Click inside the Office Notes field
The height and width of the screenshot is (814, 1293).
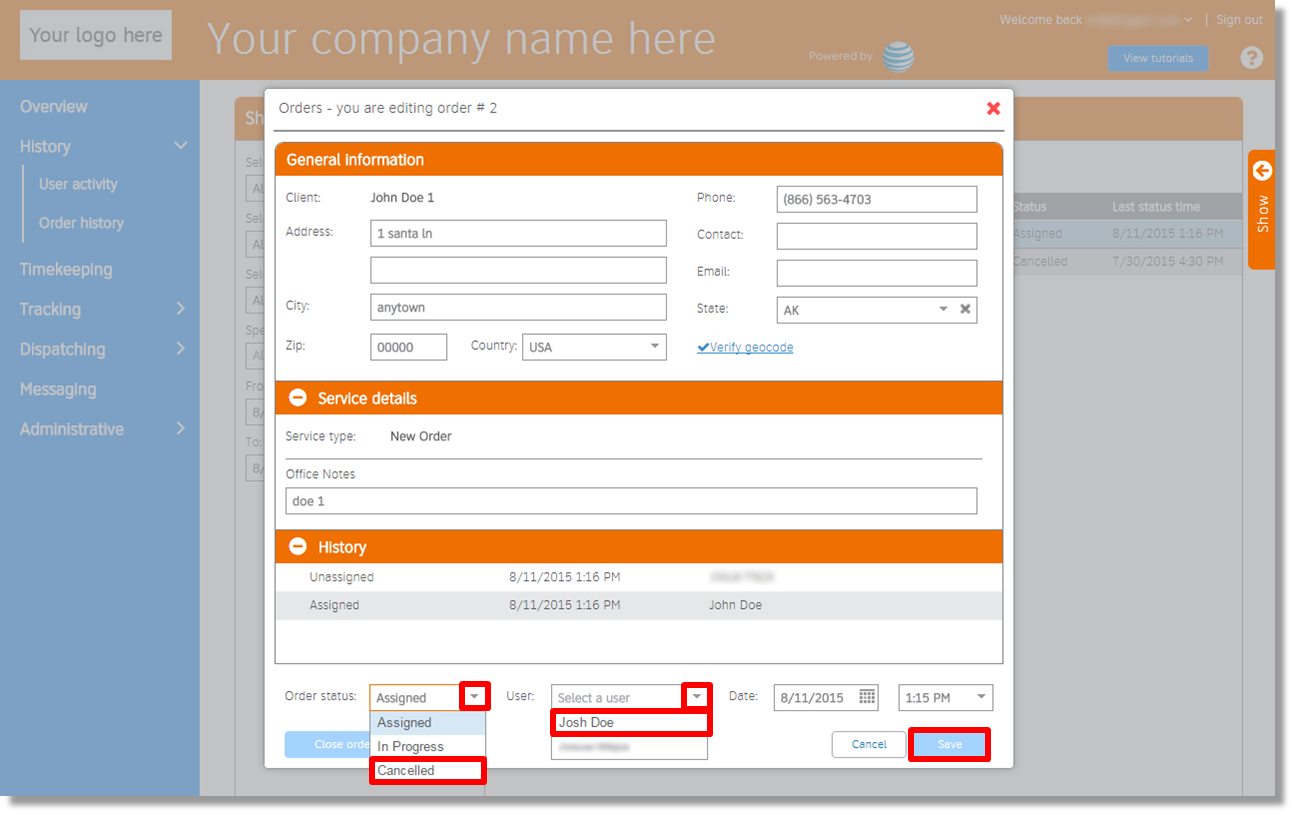[x=631, y=500]
